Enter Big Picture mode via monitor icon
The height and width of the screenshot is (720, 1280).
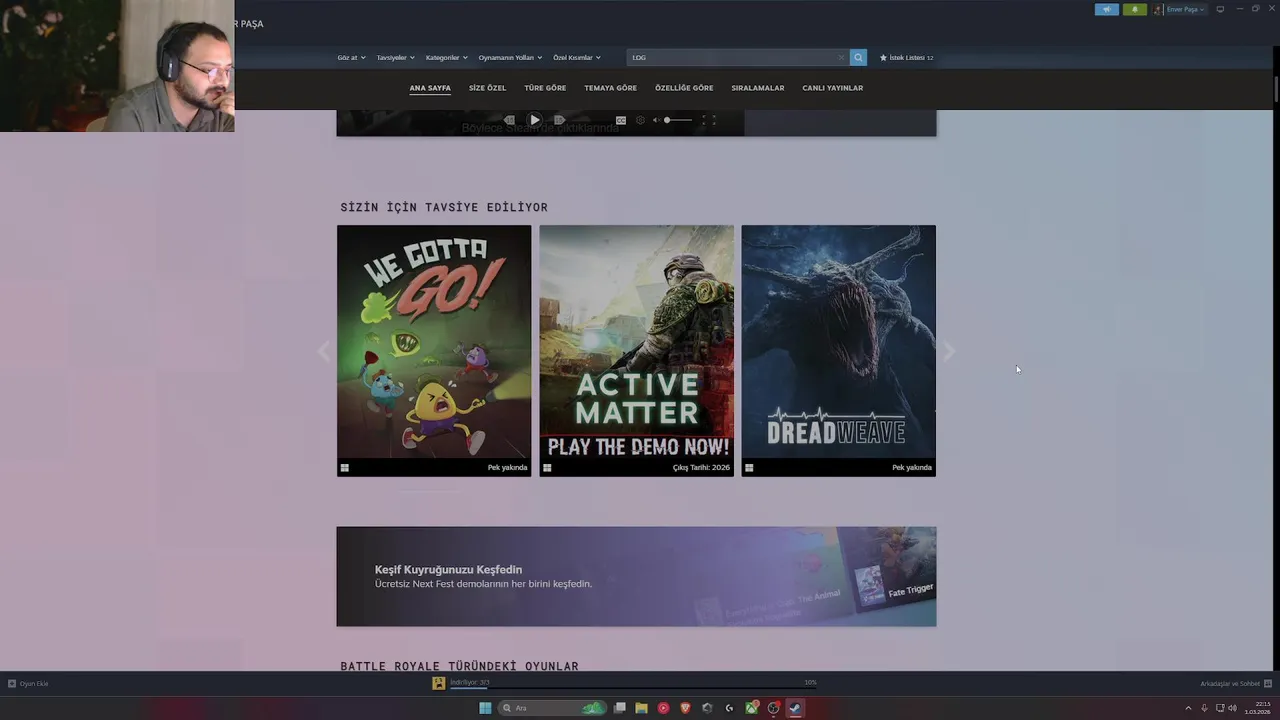[x=1220, y=9]
